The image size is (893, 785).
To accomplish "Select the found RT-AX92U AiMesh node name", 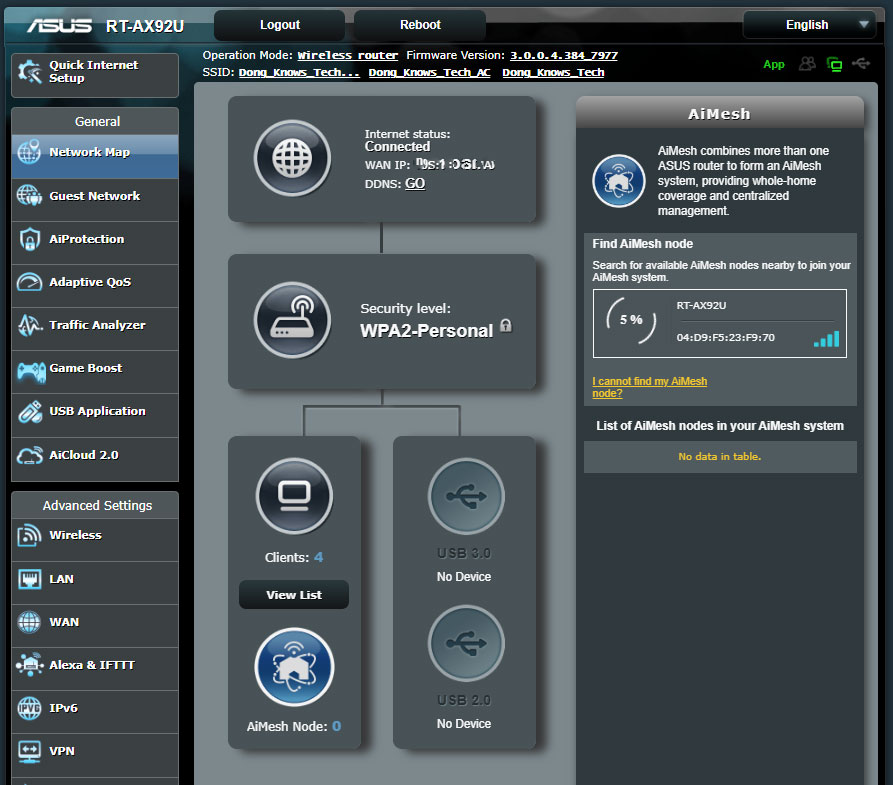I will 701,305.
